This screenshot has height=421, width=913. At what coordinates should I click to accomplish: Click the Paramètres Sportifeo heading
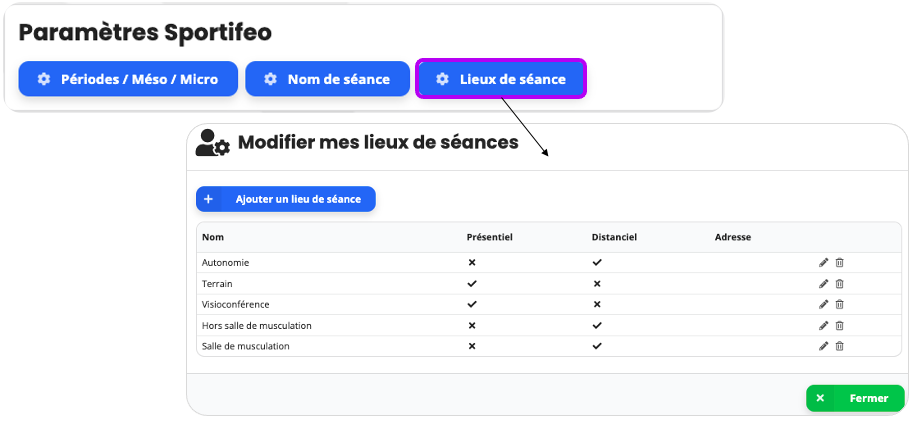click(x=145, y=33)
